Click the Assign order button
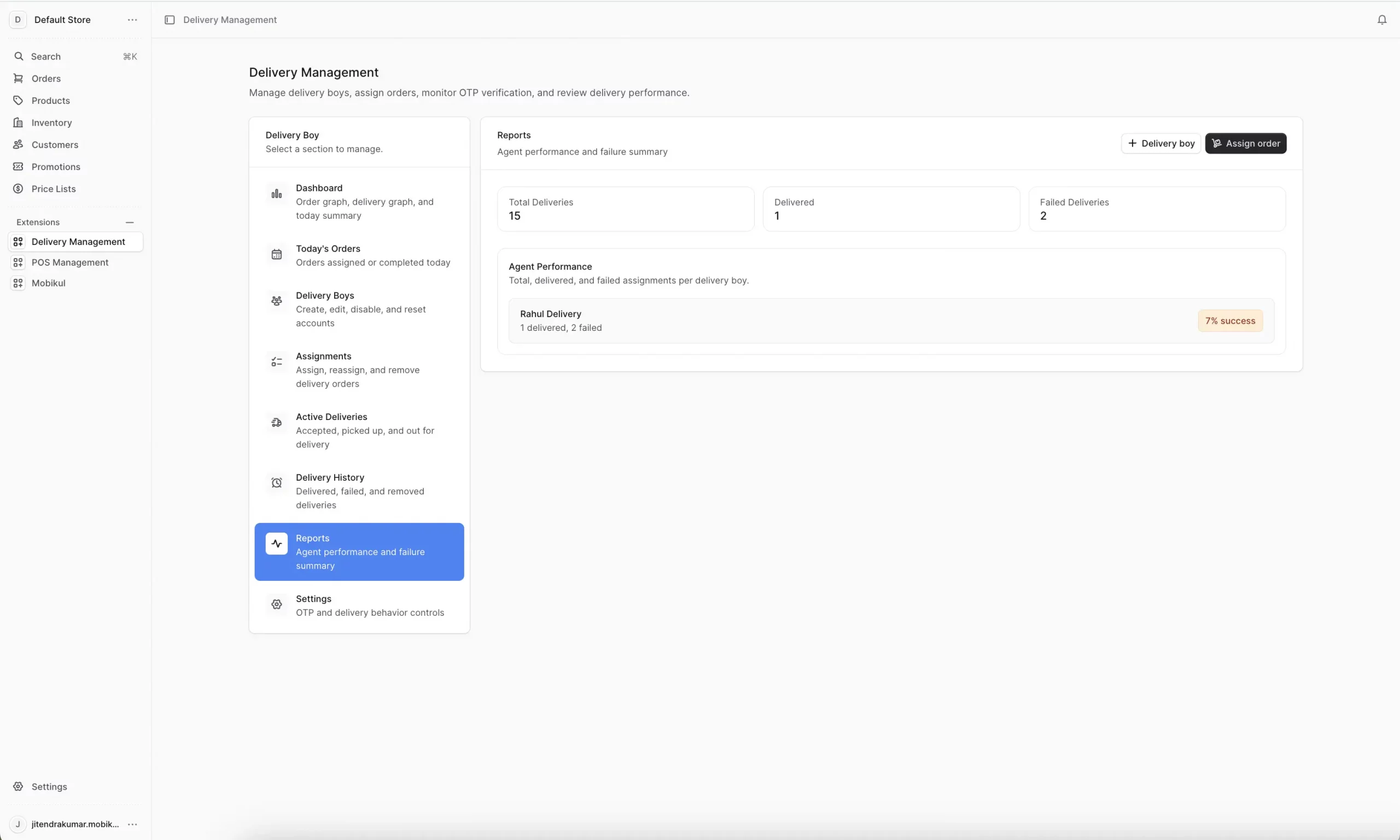This screenshot has height=840, width=1400. pyautogui.click(x=1246, y=144)
